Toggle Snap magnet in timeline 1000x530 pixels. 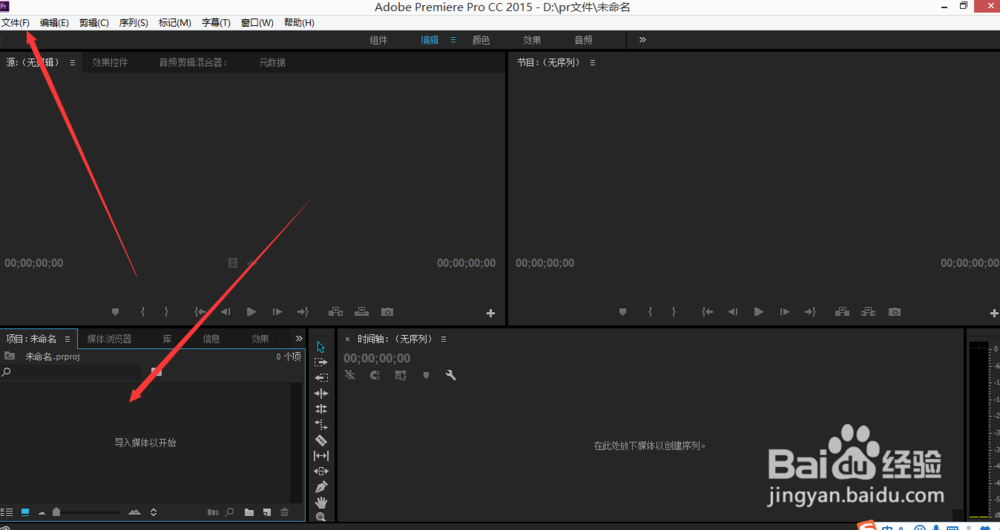[375, 375]
